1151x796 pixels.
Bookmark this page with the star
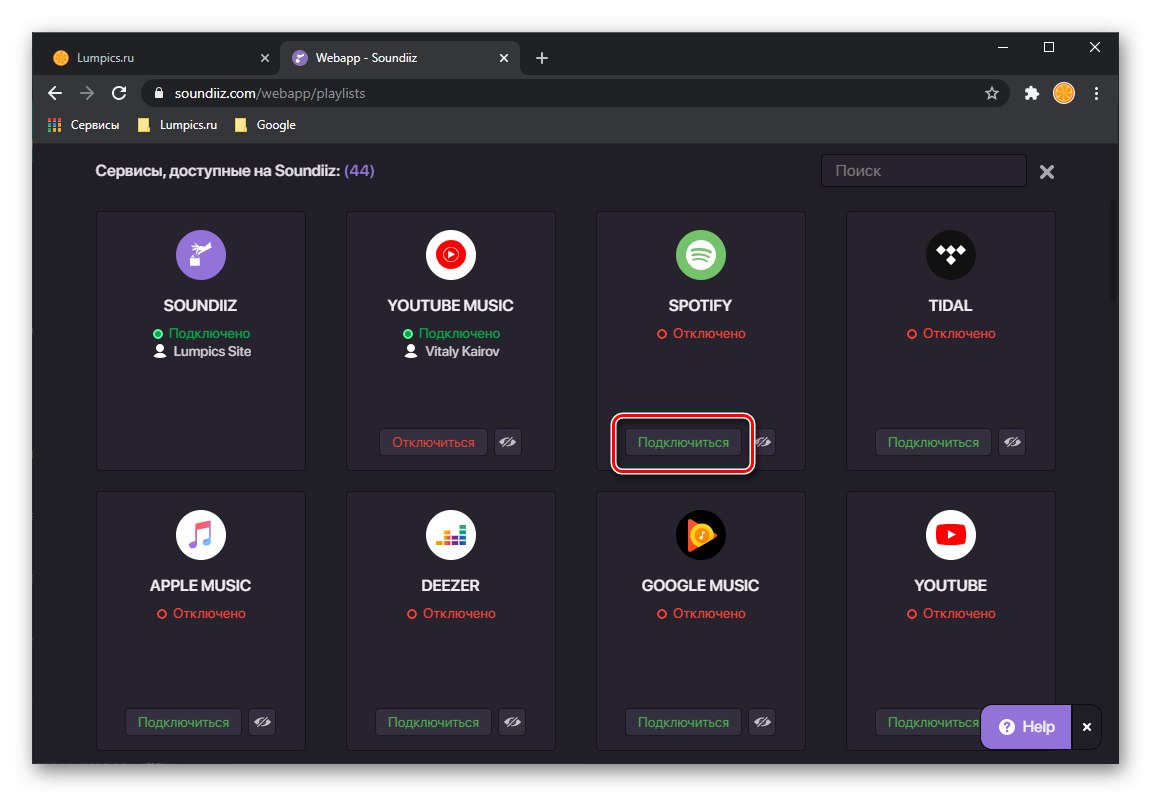click(x=992, y=93)
